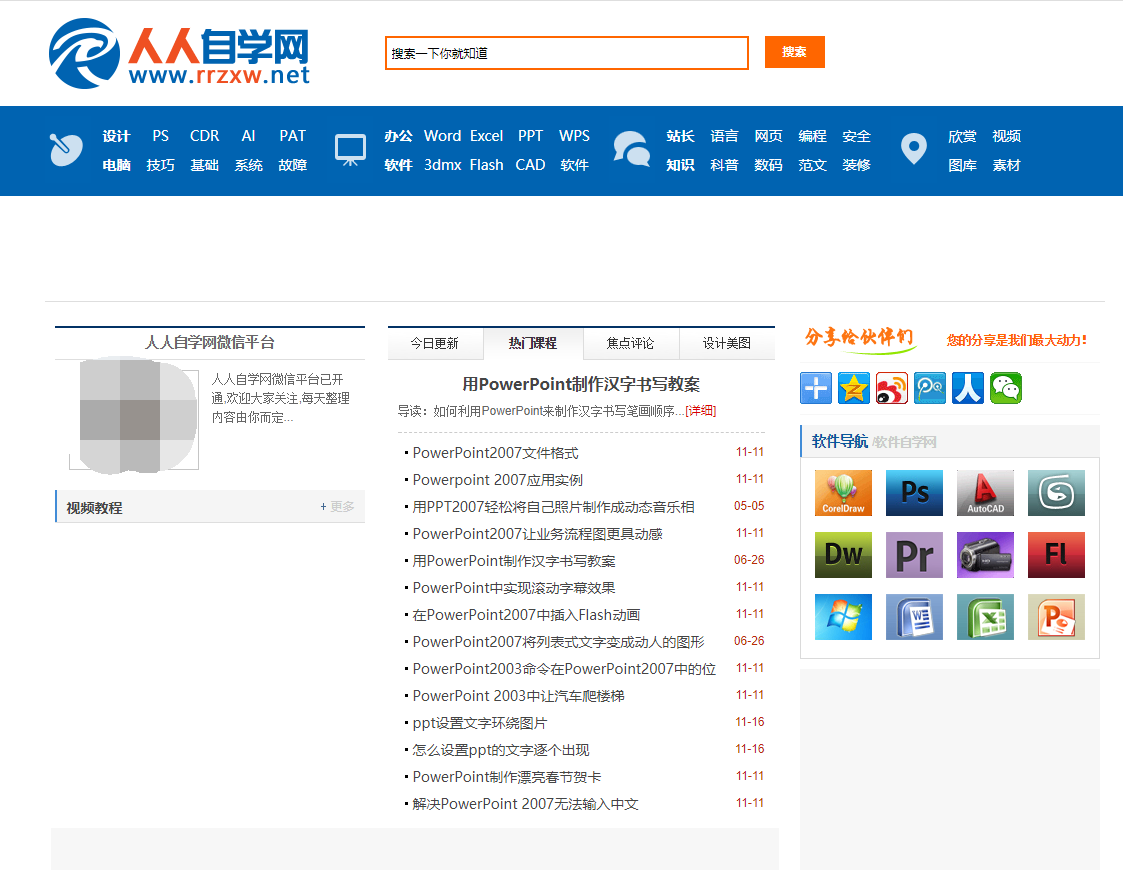The height and width of the screenshot is (870, 1123).
Task: Share to Sina Weibo icon
Action: [892, 388]
